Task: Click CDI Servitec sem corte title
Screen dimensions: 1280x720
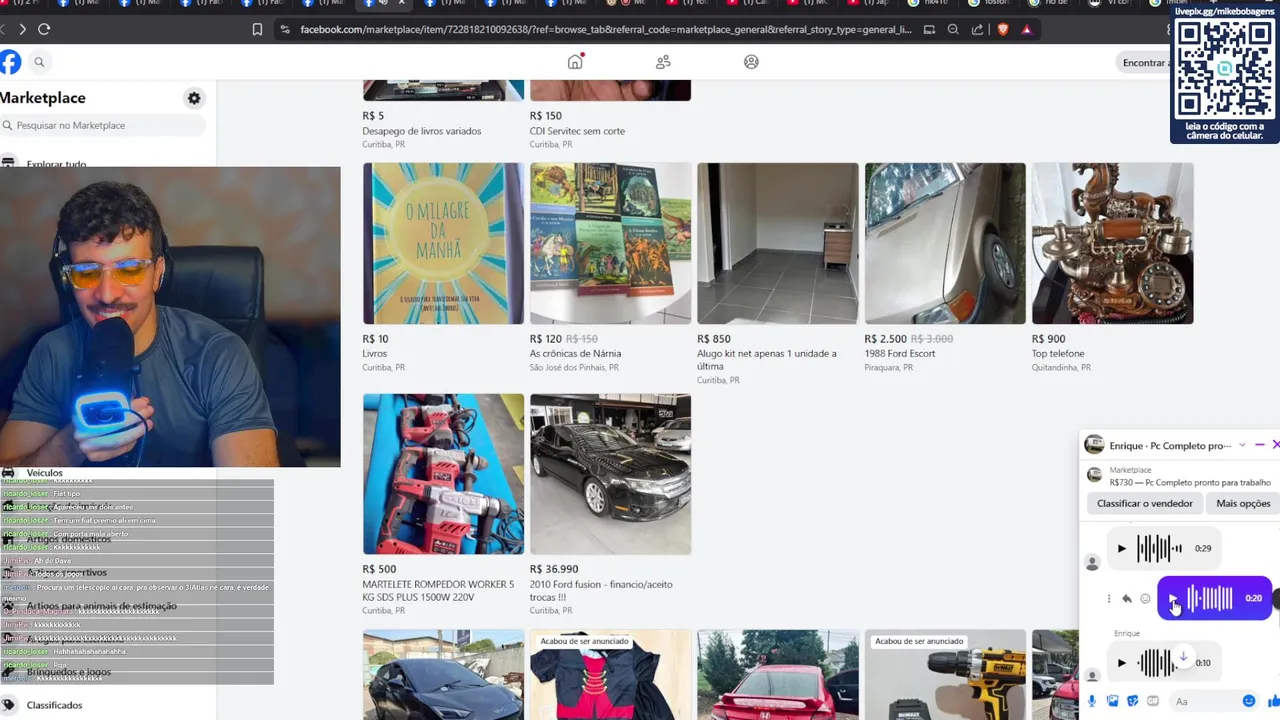Action: pyautogui.click(x=577, y=131)
